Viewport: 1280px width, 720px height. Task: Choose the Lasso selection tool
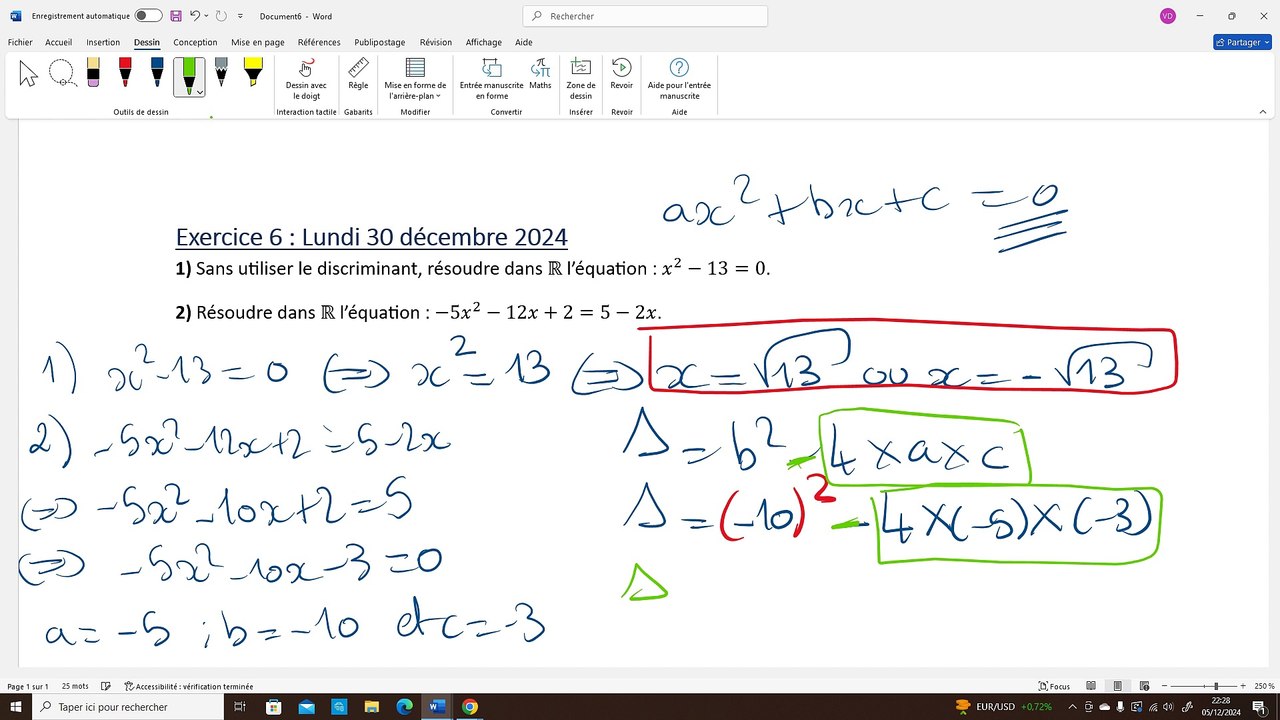(x=62, y=74)
